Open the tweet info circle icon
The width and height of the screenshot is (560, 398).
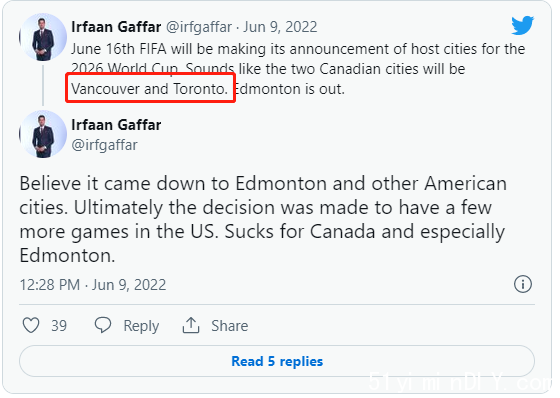(x=523, y=284)
